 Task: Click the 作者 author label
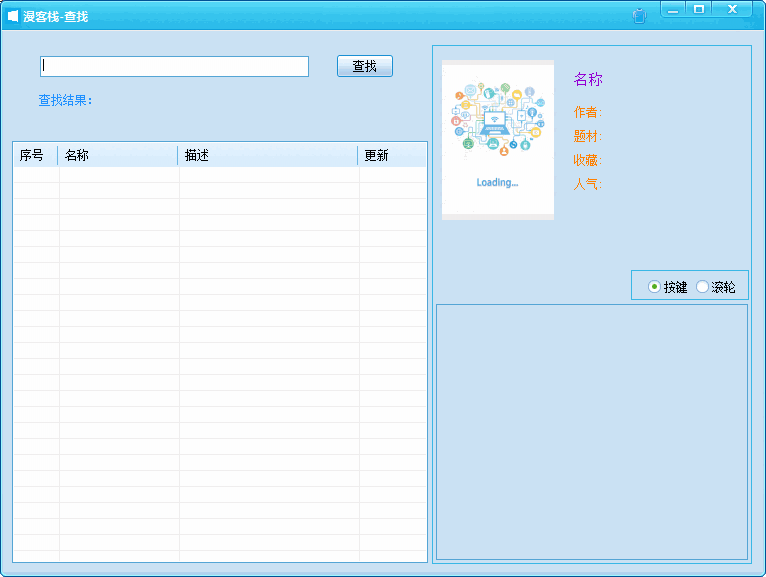[587, 112]
